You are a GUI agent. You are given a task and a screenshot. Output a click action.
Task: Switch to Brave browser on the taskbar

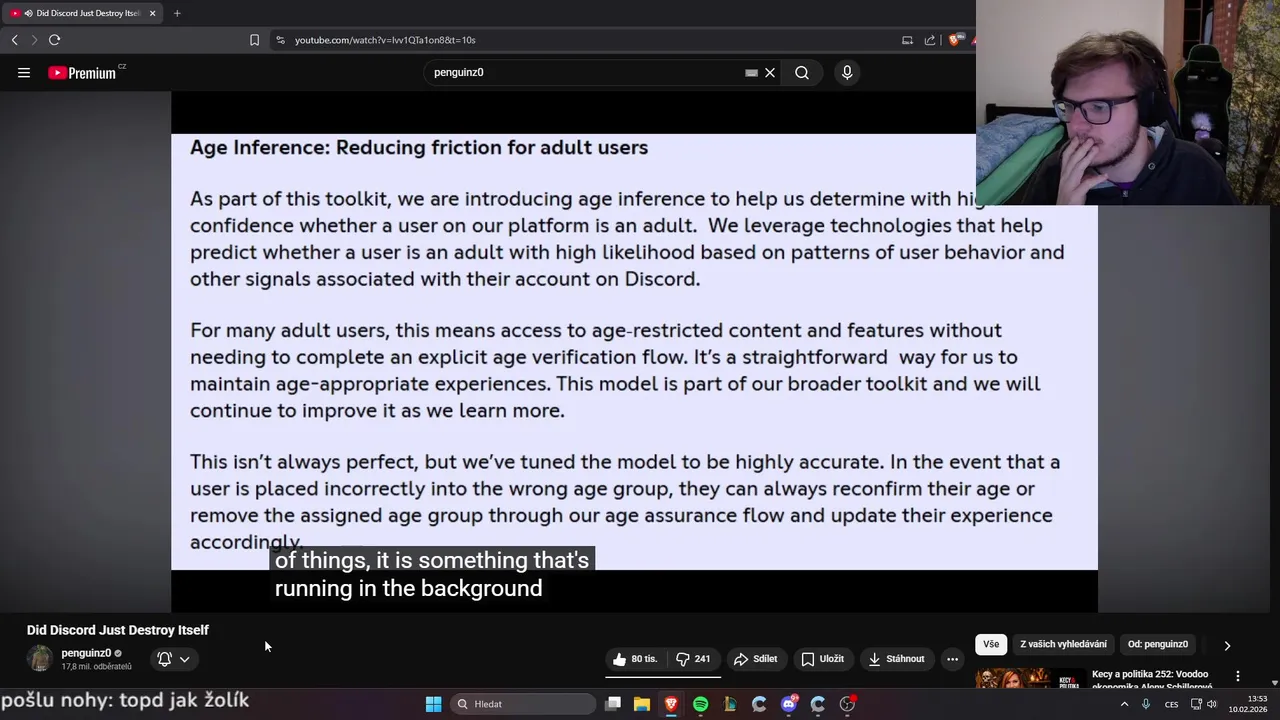coord(671,704)
